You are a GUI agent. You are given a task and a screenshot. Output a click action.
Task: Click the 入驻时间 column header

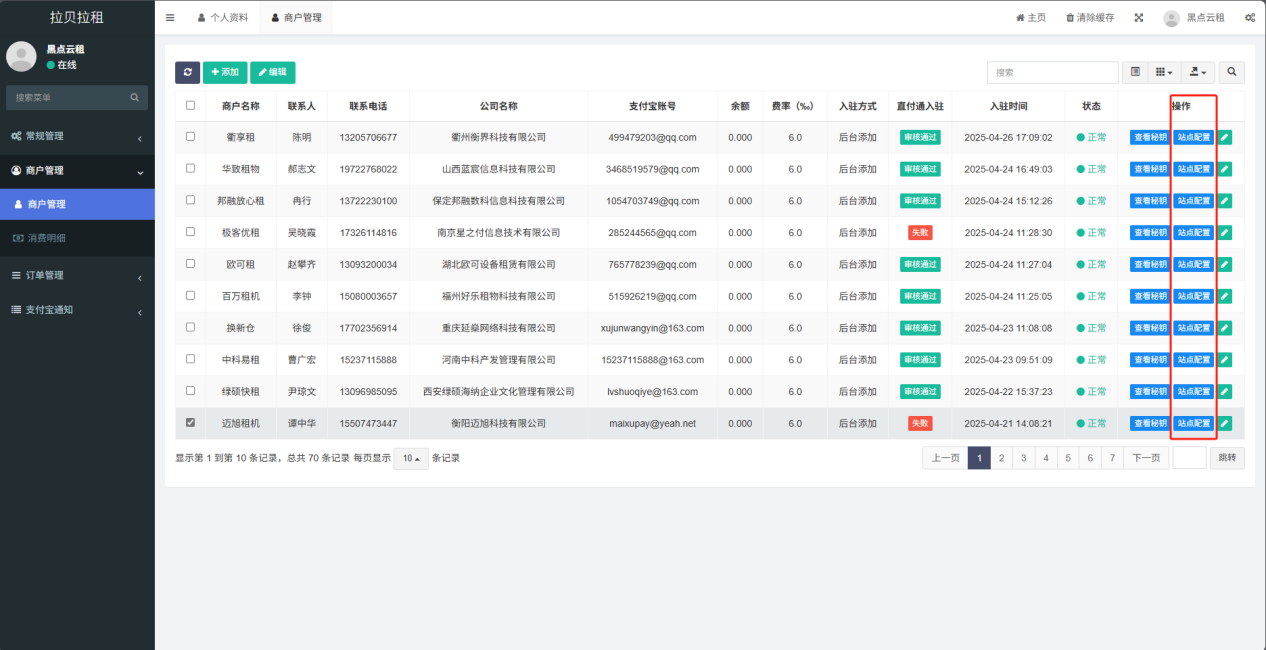1008,106
